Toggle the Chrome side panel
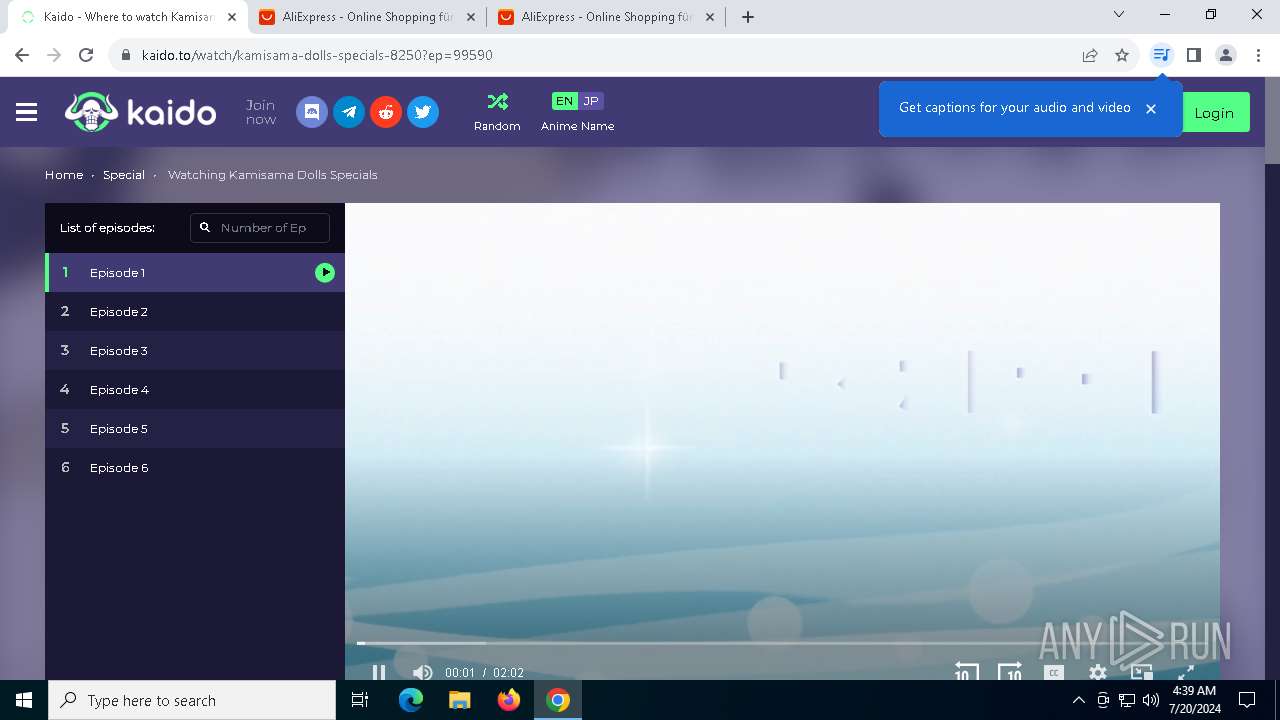Viewport: 1280px width, 720px height. (x=1193, y=55)
